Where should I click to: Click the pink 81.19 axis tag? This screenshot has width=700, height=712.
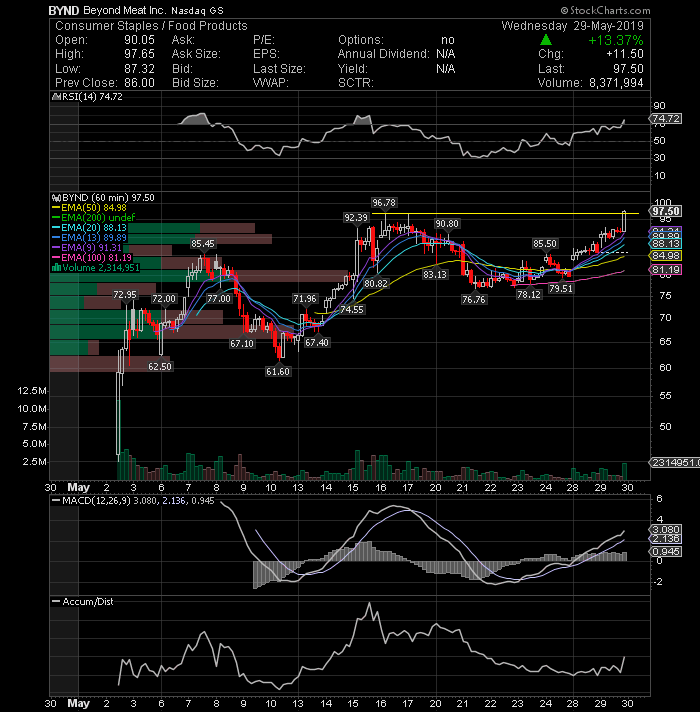[x=665, y=270]
